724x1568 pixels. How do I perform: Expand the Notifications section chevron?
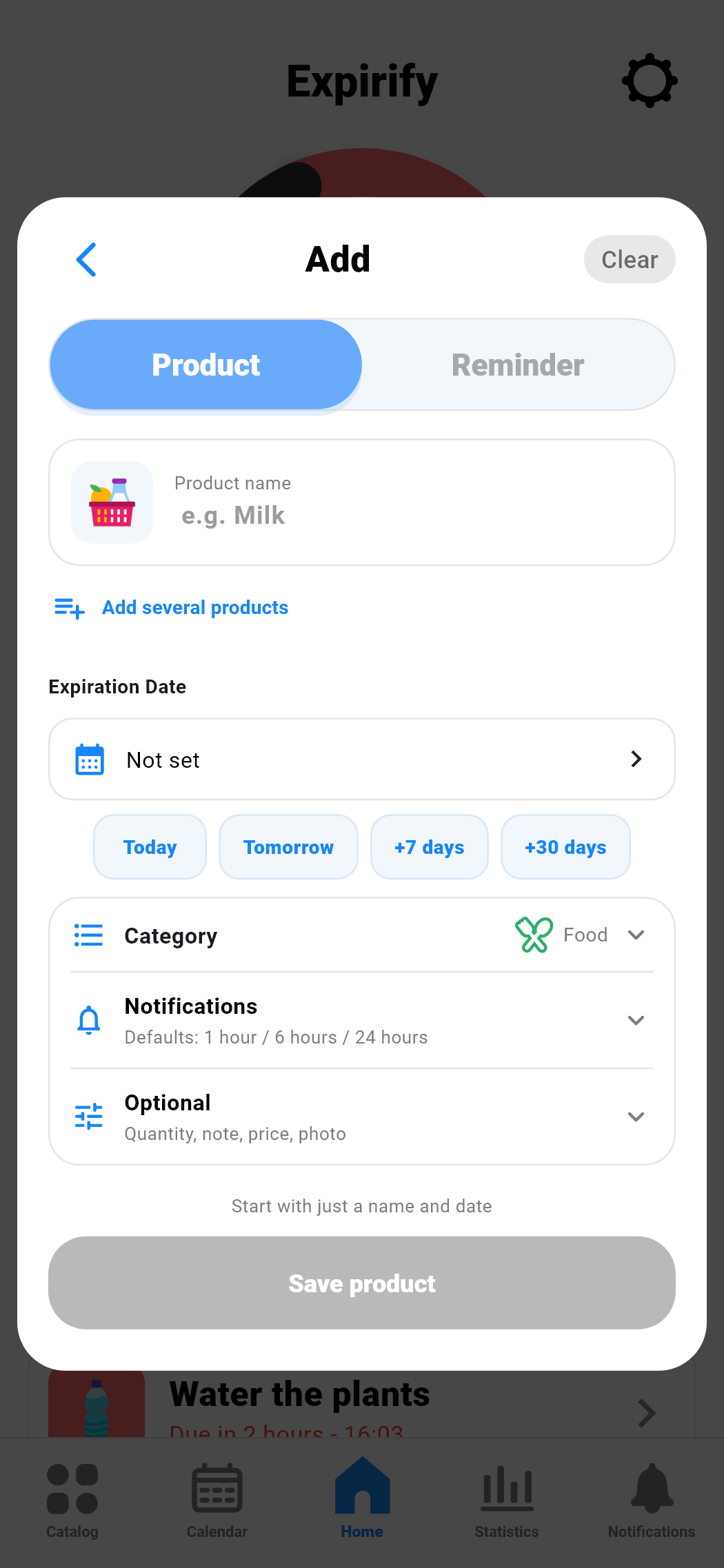point(636,1020)
